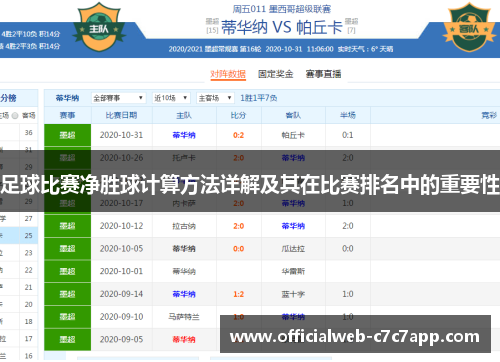Open the 赛事直播 tab

pyautogui.click(x=323, y=74)
